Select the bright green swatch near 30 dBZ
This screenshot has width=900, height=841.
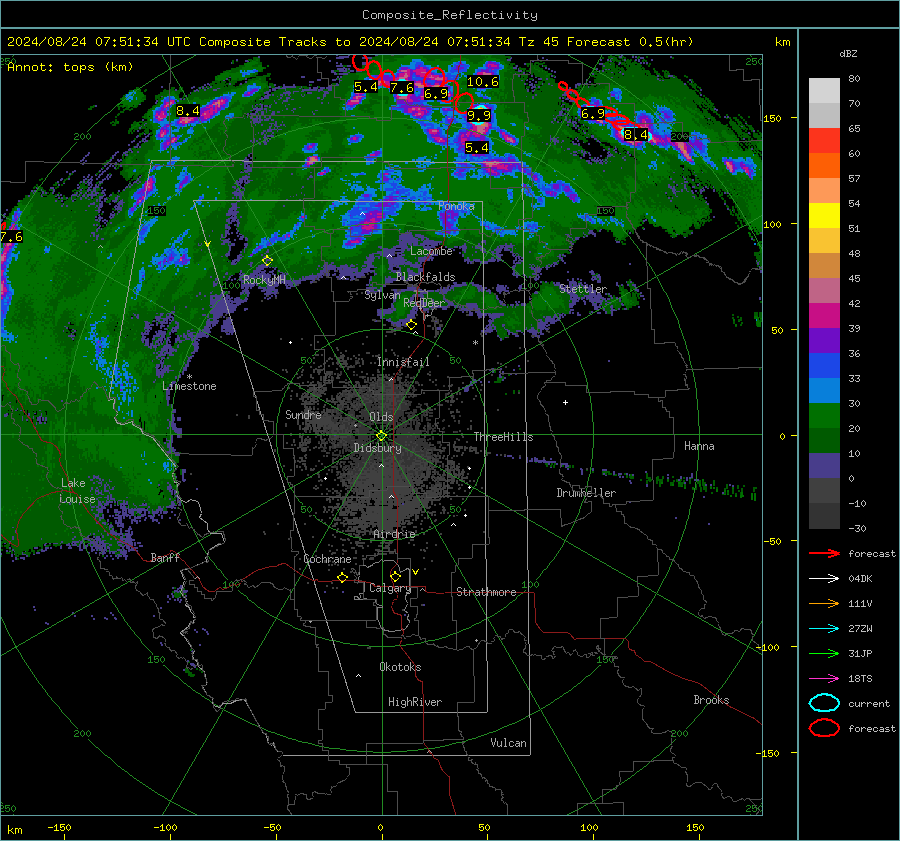coord(824,416)
